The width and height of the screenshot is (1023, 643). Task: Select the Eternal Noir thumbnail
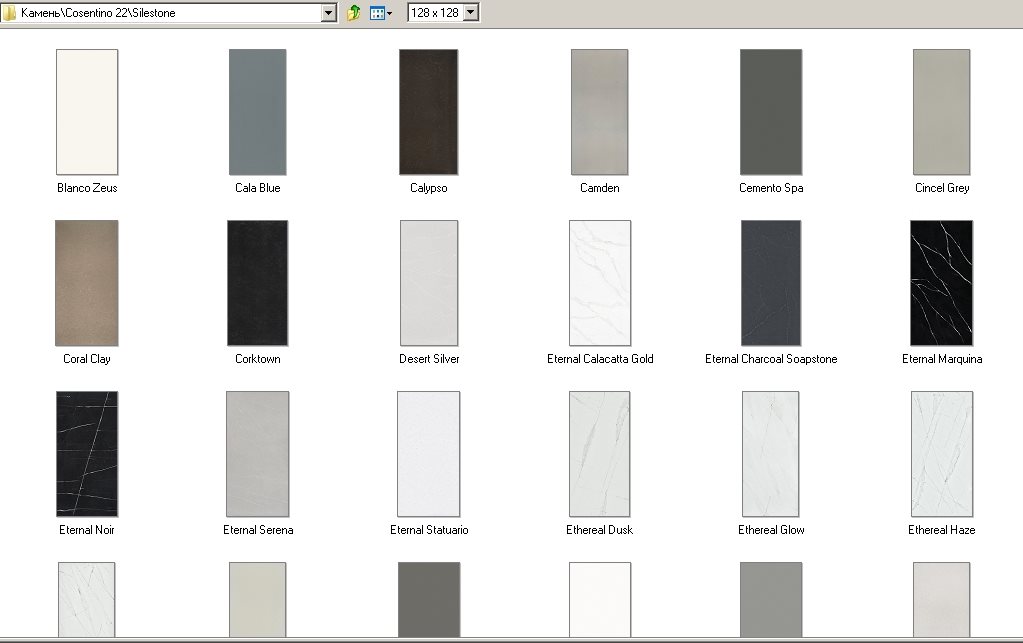(x=87, y=454)
